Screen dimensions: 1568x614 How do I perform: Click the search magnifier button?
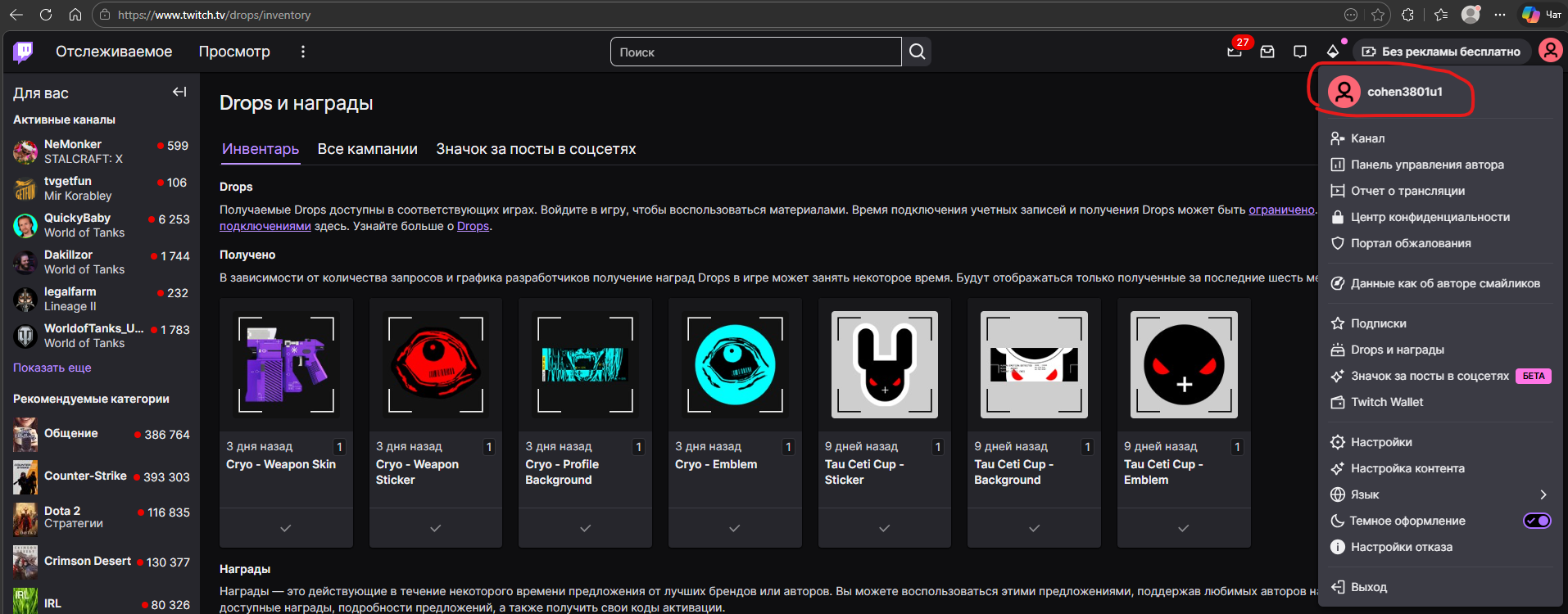point(917,52)
